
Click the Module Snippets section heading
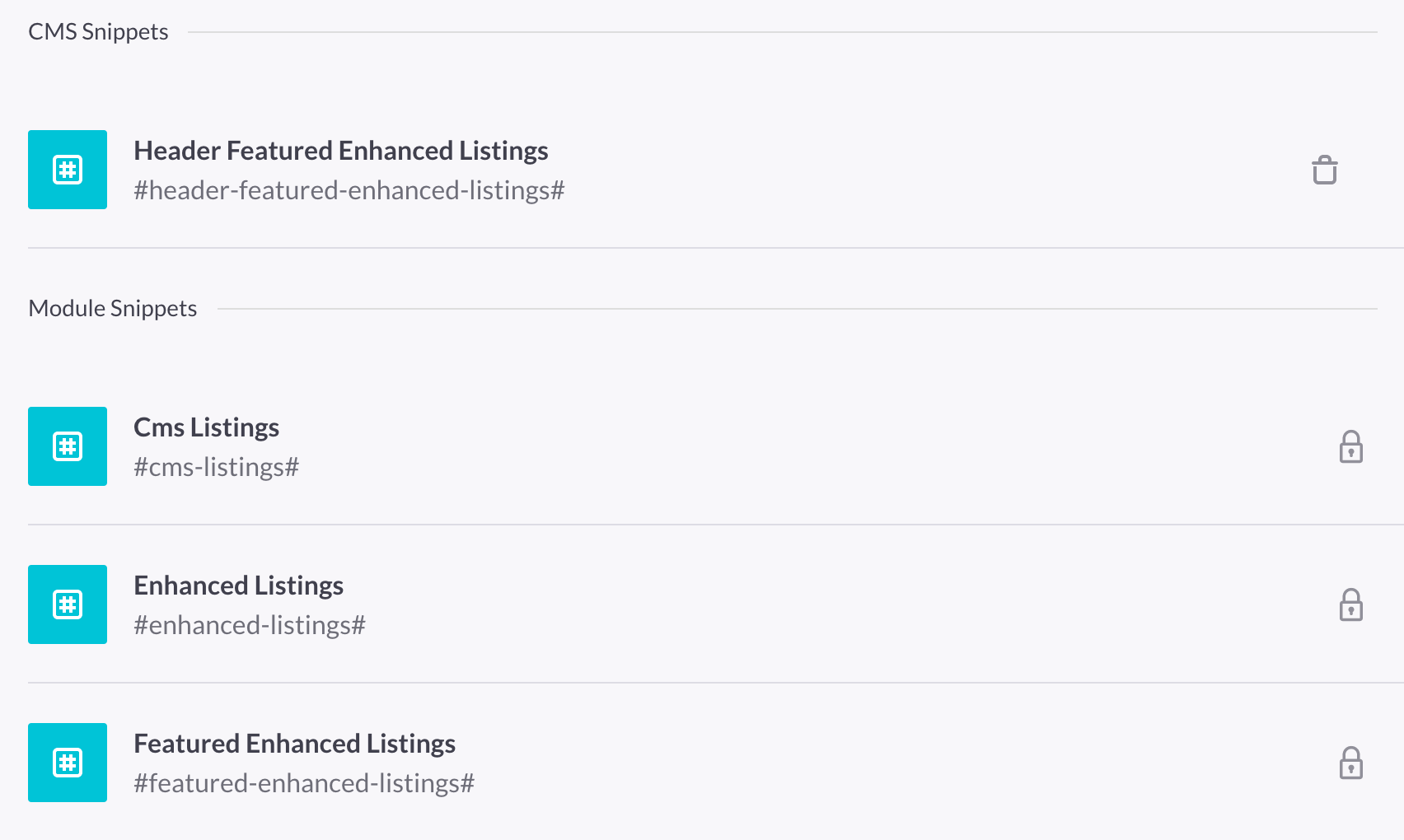tap(112, 309)
